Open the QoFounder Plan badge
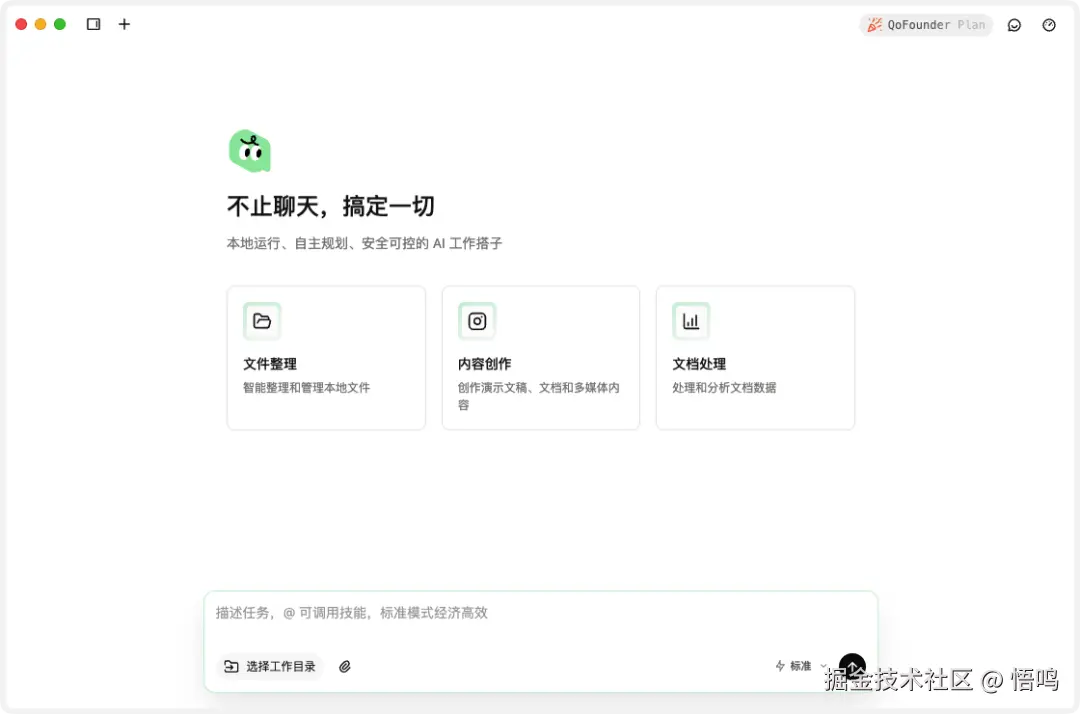The width and height of the screenshot is (1080, 714). point(926,25)
